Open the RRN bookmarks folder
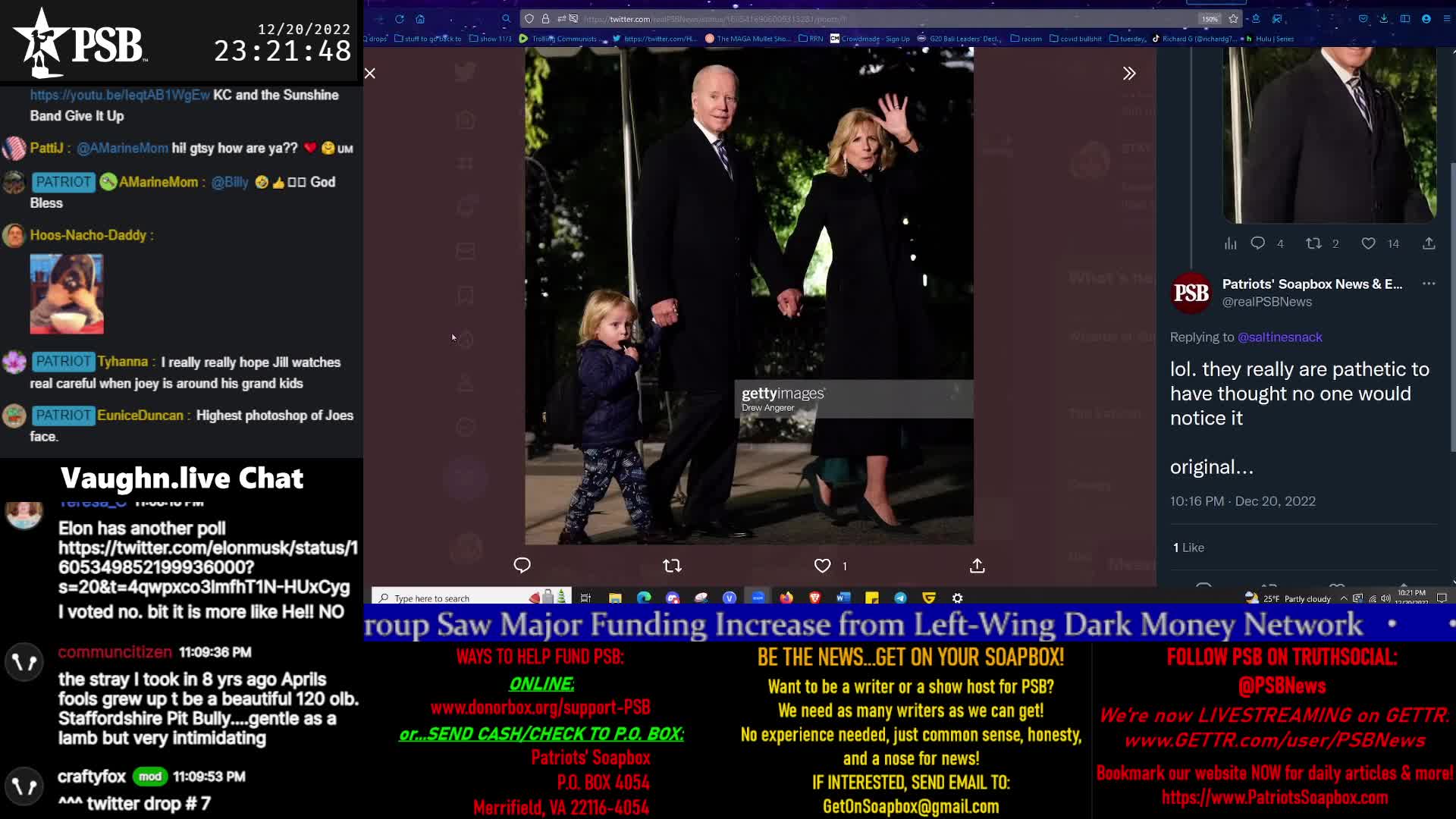 click(811, 39)
